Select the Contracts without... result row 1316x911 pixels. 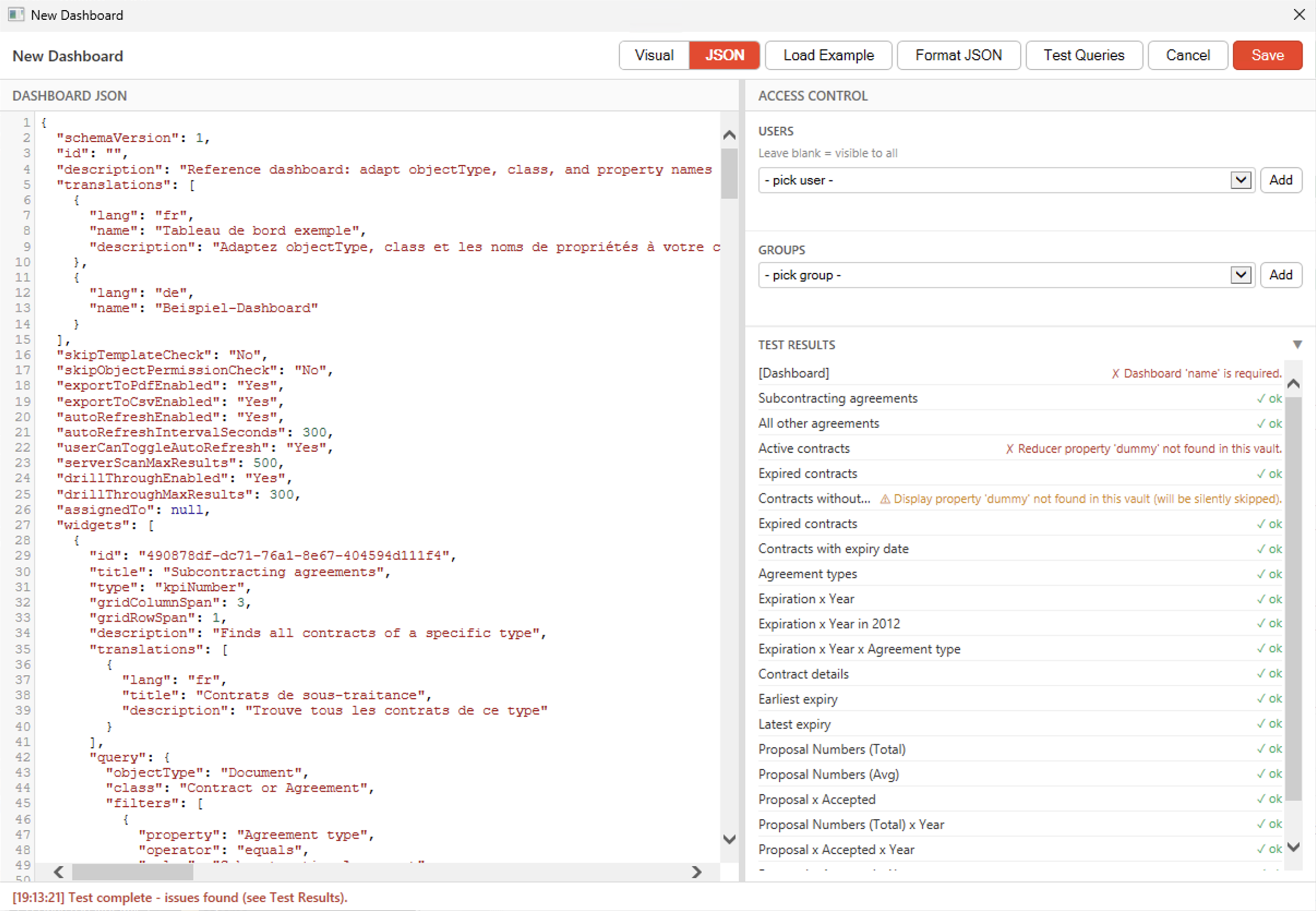coord(1020,499)
